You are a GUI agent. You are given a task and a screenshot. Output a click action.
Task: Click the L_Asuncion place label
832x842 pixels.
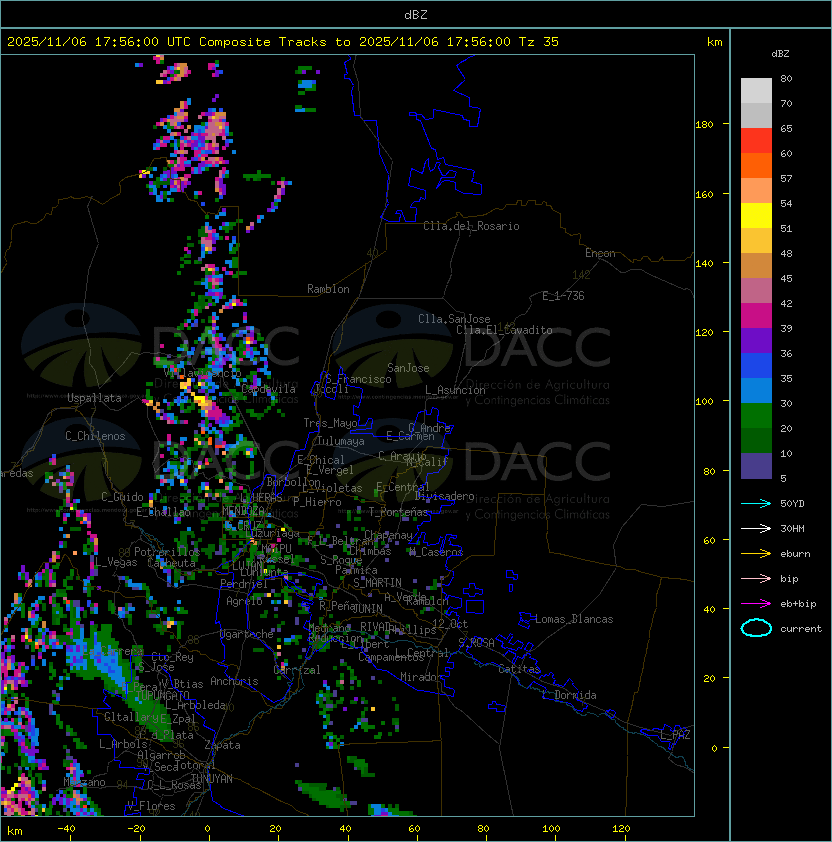tap(455, 390)
